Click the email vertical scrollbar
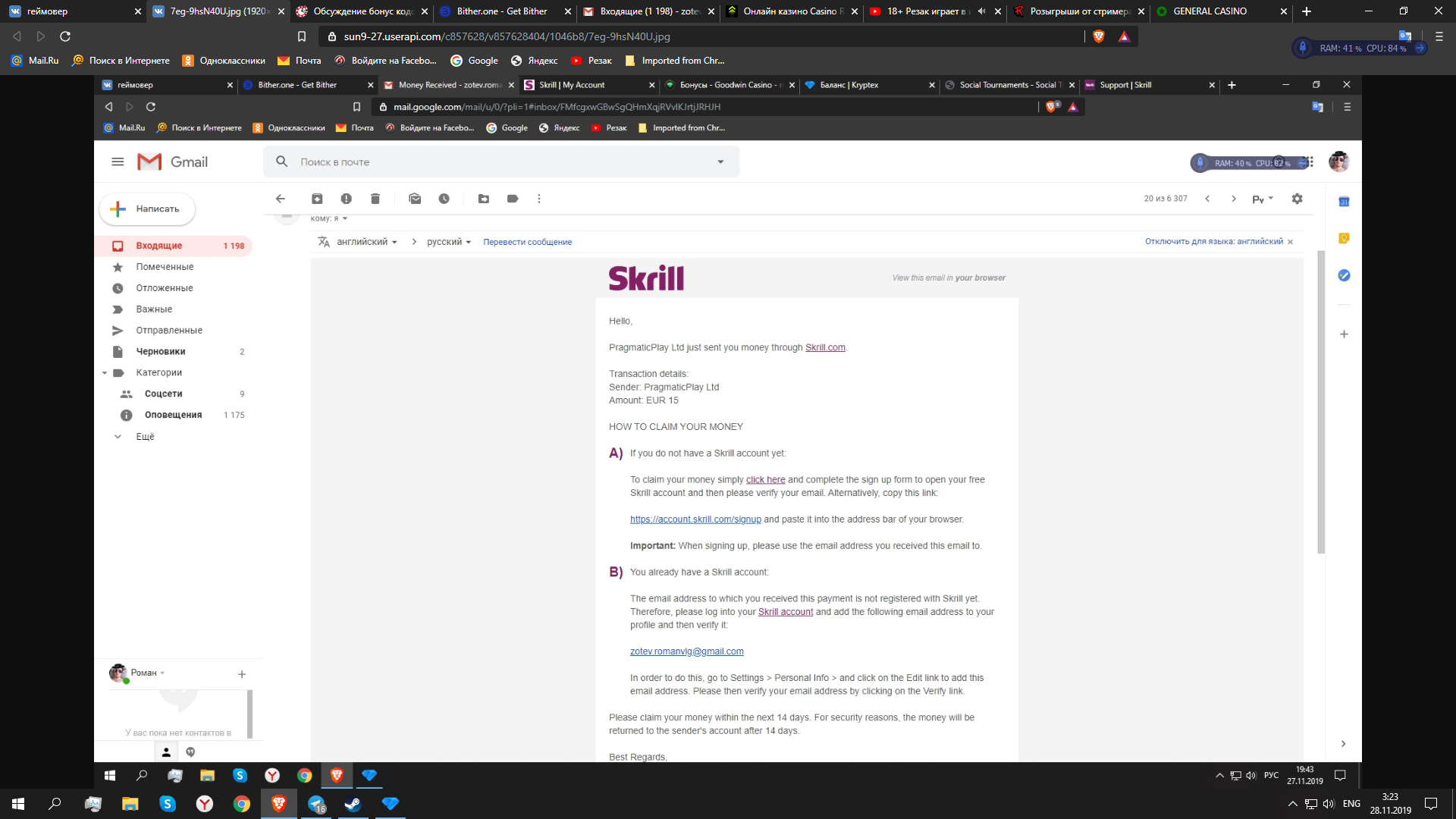 pos(1321,402)
